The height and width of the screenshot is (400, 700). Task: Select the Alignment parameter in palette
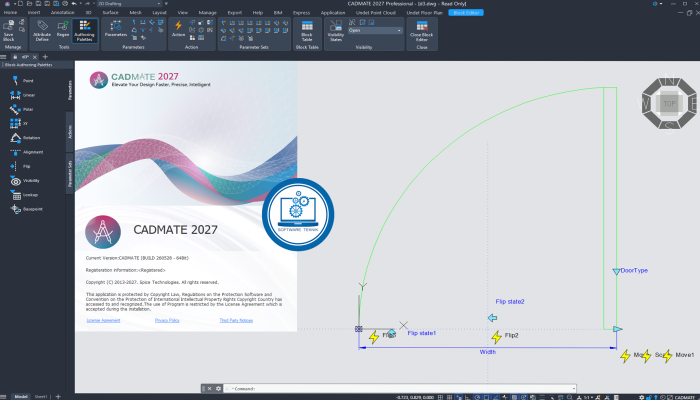(x=27, y=152)
